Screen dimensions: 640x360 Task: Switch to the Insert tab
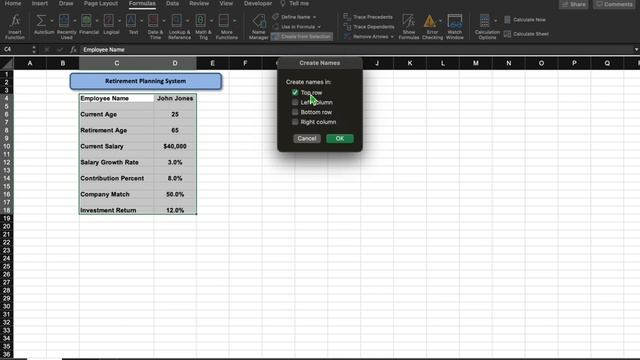(40, 3)
